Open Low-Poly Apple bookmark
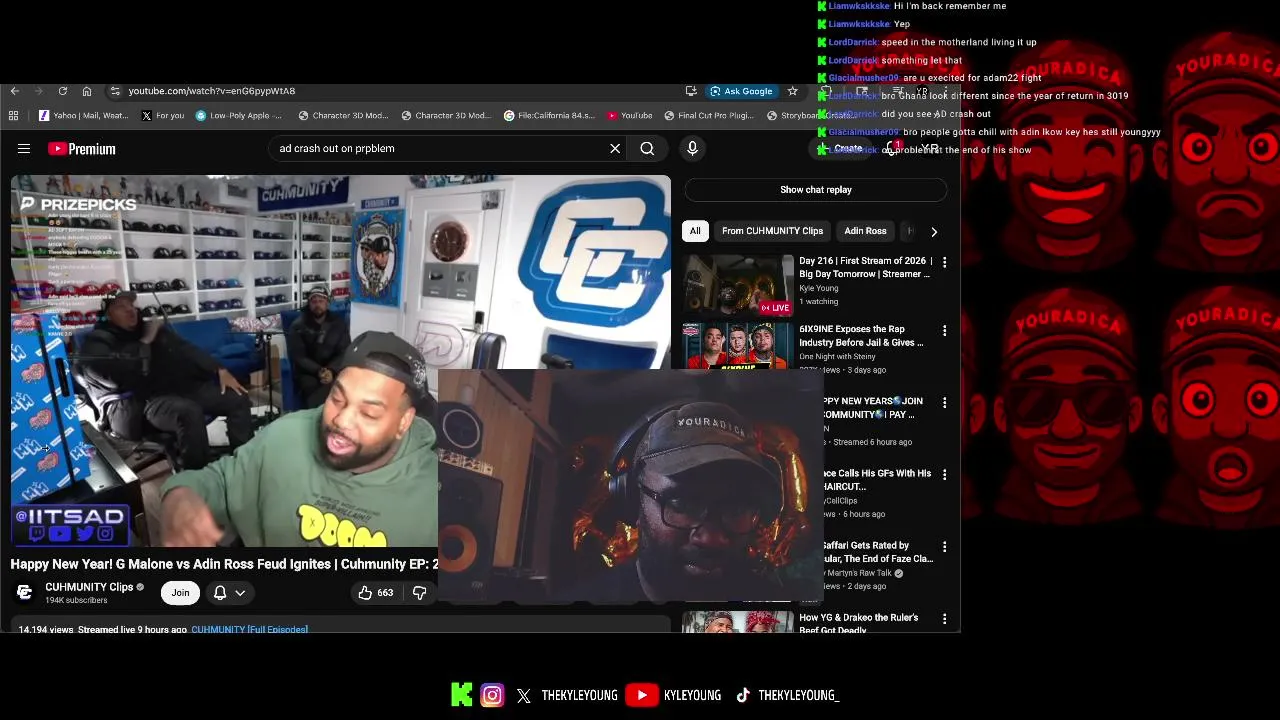1280x720 pixels. tap(239, 116)
